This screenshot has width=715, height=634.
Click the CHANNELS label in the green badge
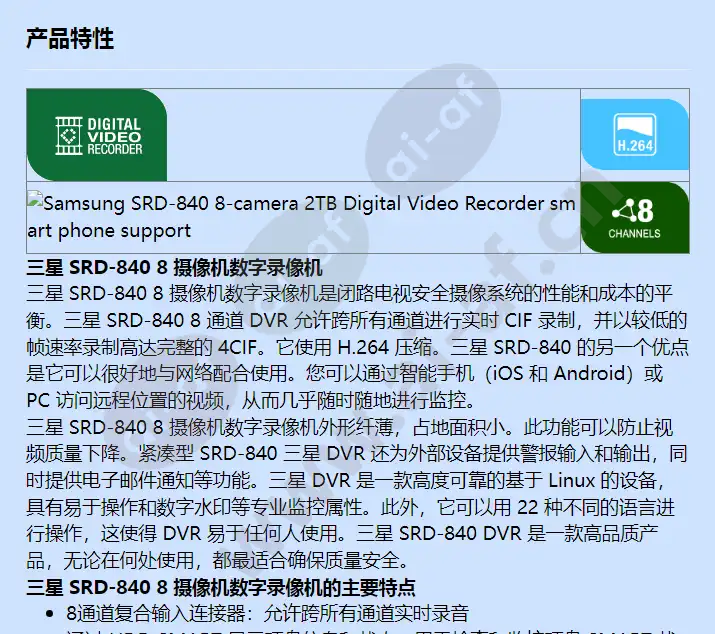point(634,234)
